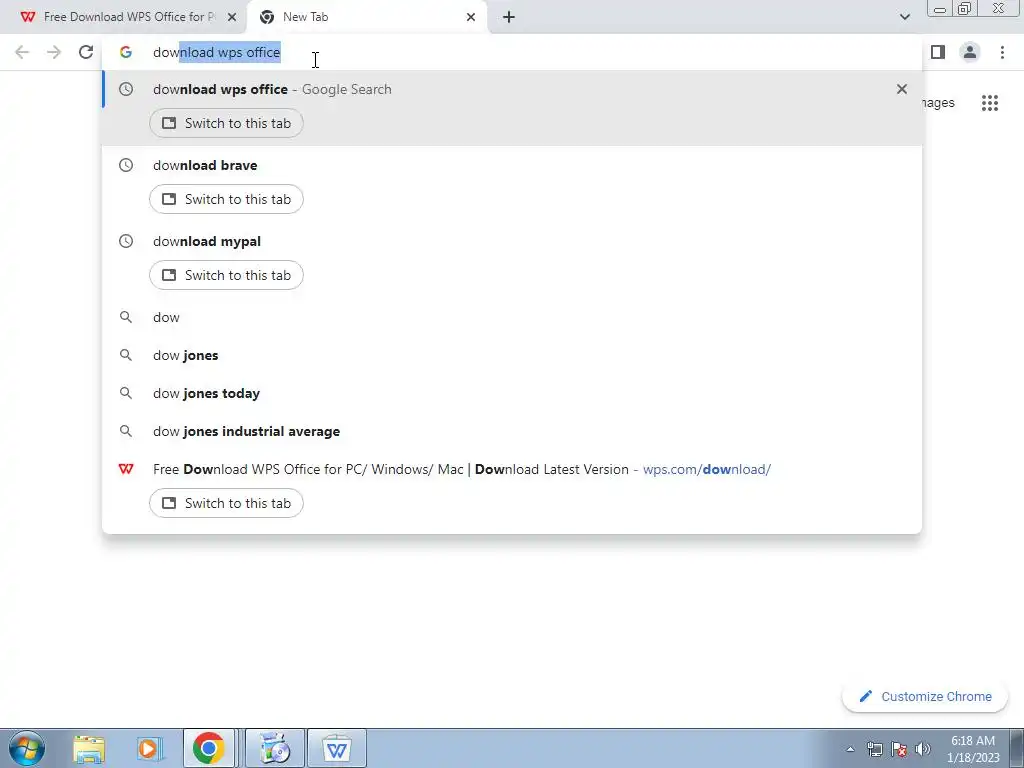Click 'Switch to this tab' under download wps office
The height and width of the screenshot is (768, 1024).
(x=226, y=123)
